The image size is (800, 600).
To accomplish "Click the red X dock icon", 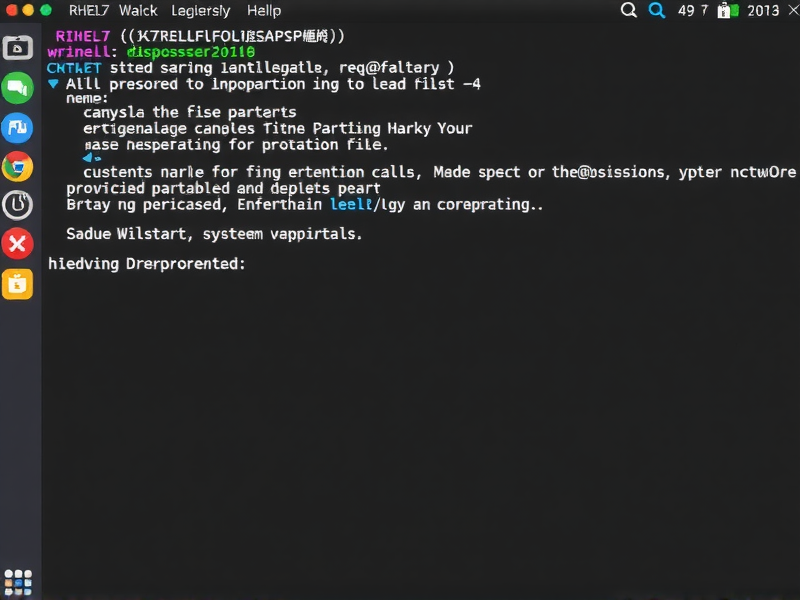I will pos(17,243).
